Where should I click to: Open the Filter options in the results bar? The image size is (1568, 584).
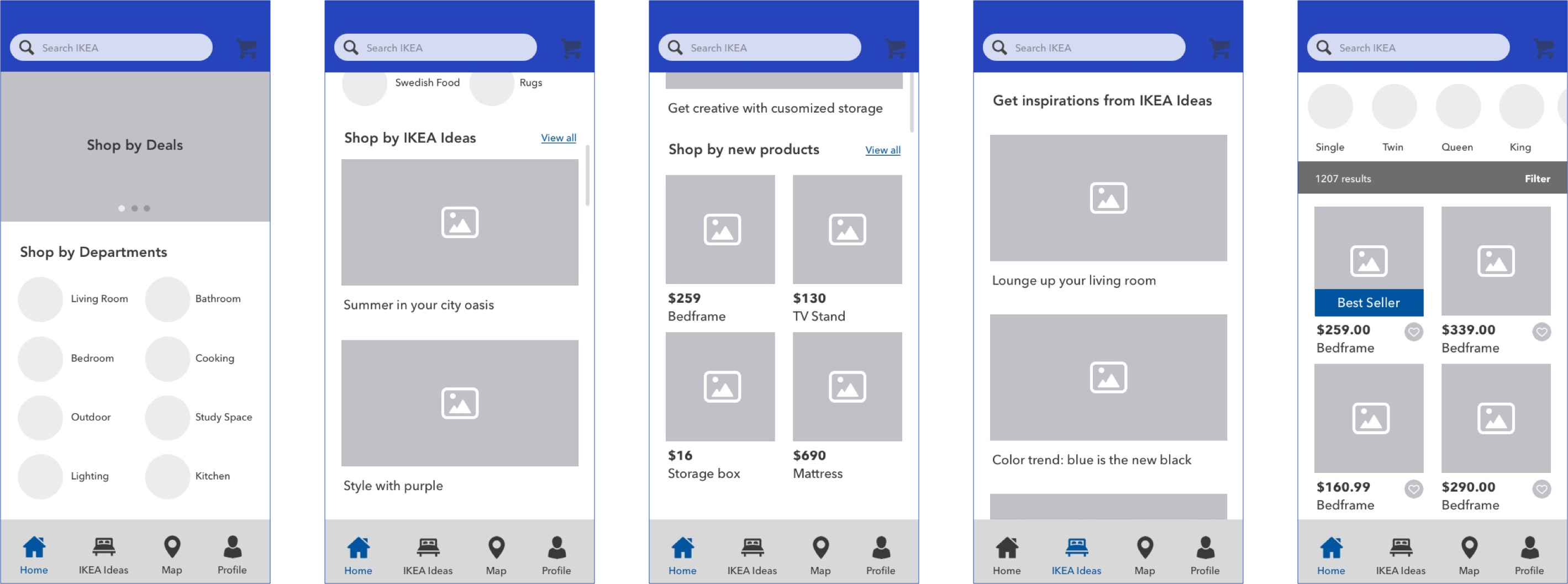pyautogui.click(x=1537, y=178)
